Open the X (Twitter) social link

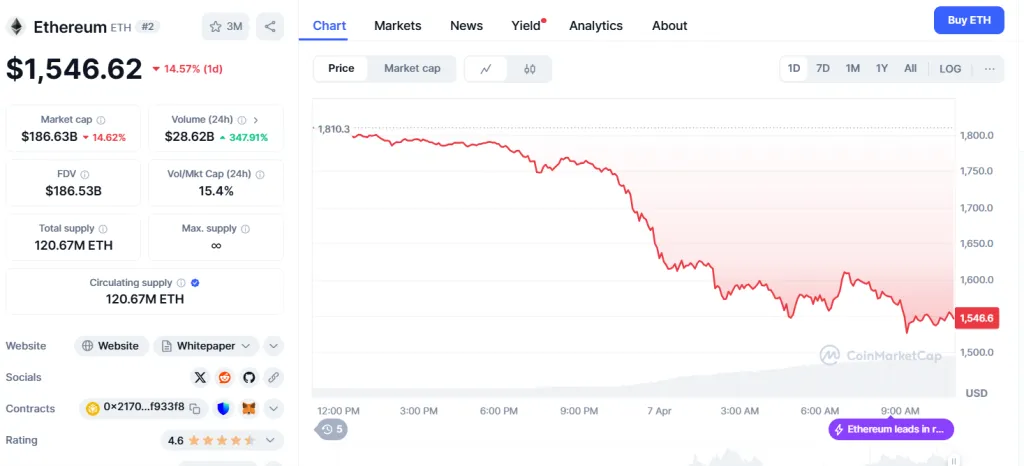click(200, 377)
